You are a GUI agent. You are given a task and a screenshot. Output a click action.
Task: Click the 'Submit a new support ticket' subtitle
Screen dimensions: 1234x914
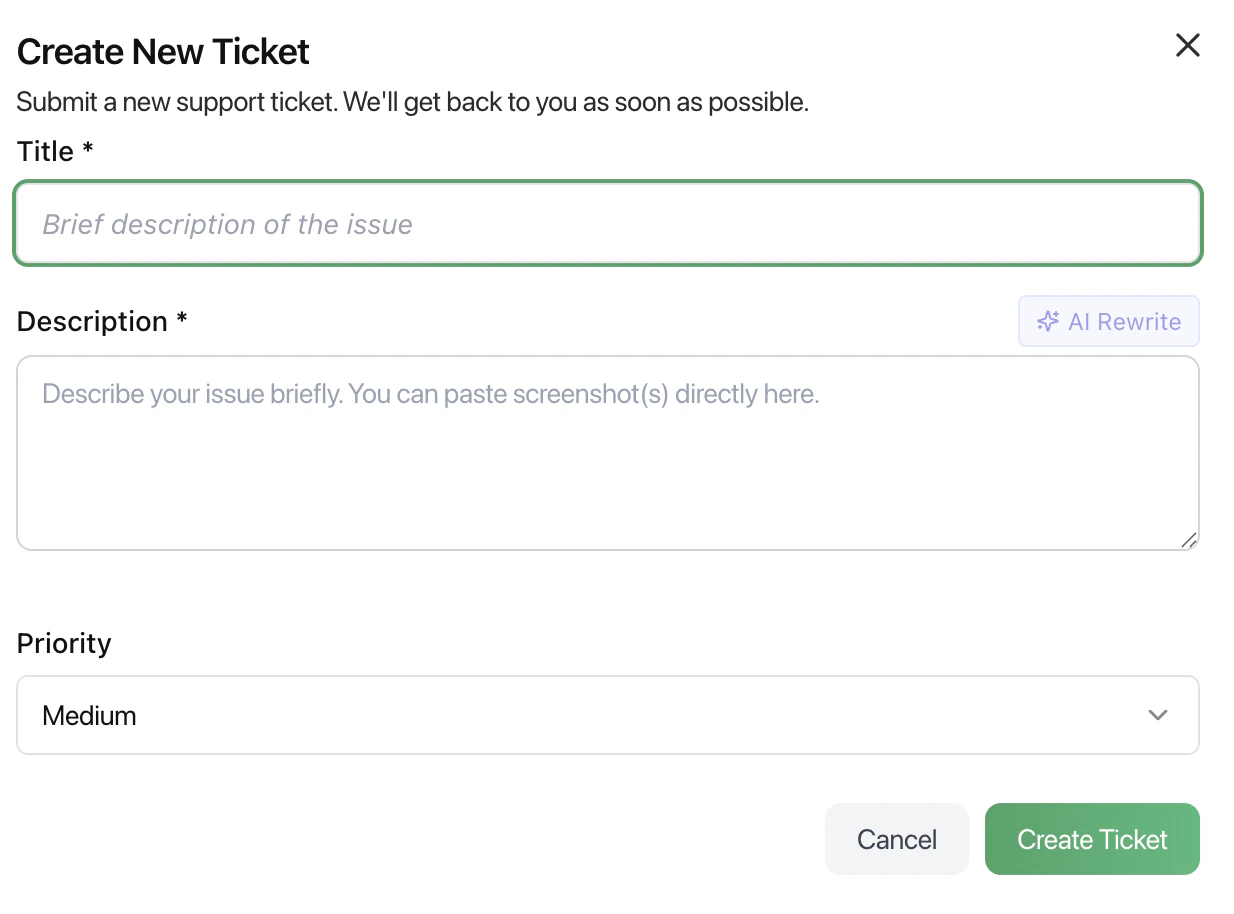coord(412,102)
